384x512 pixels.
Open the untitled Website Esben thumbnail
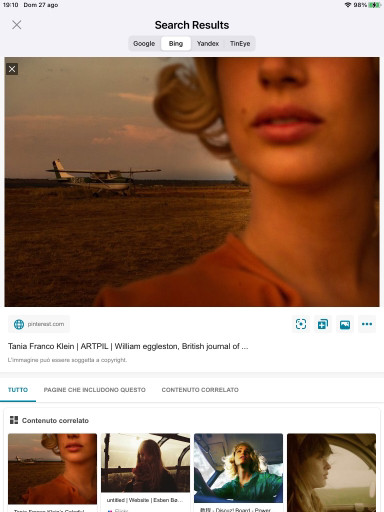(145, 463)
